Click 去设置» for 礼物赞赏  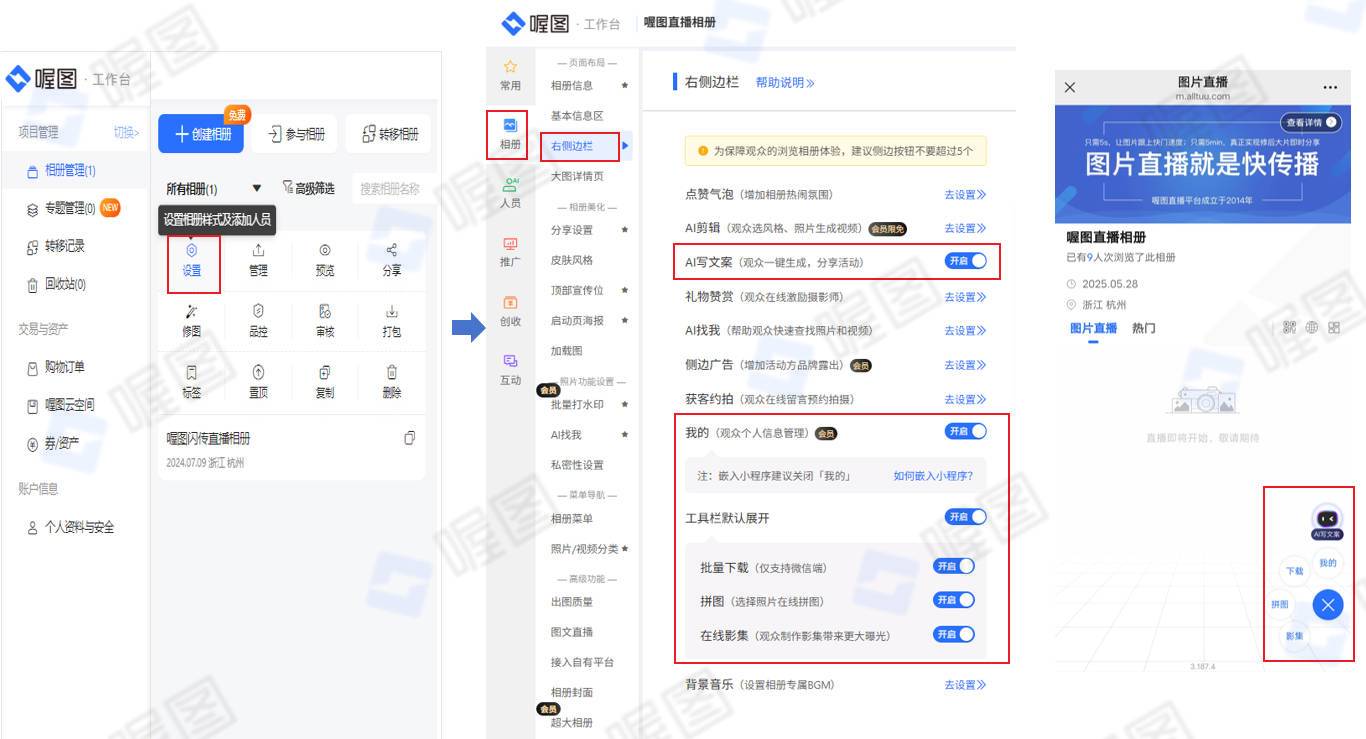point(965,297)
